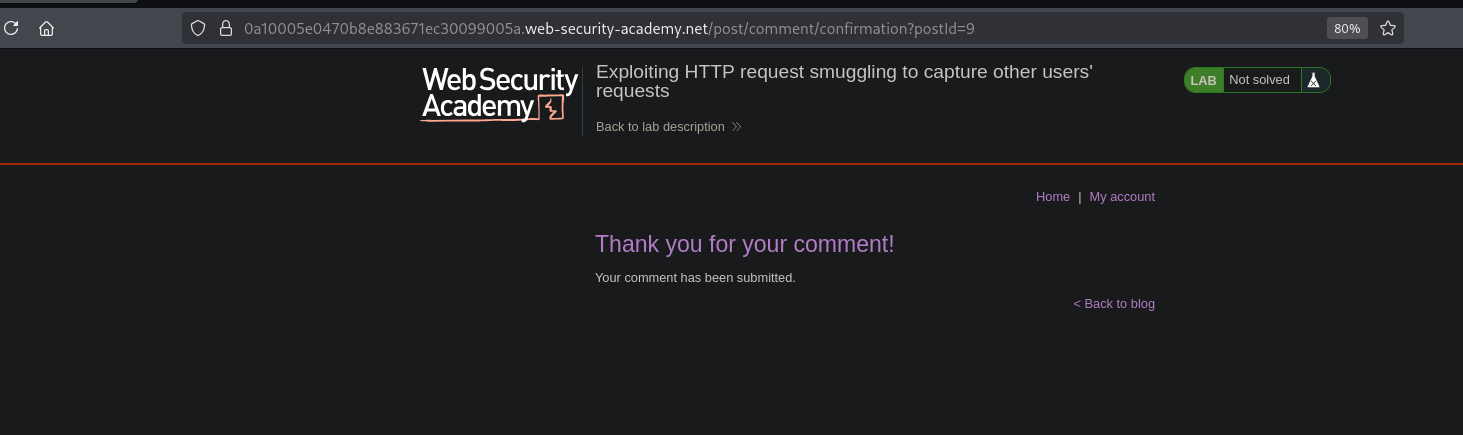Click the double chevron after lab description
1463x435 pixels.
(737, 127)
